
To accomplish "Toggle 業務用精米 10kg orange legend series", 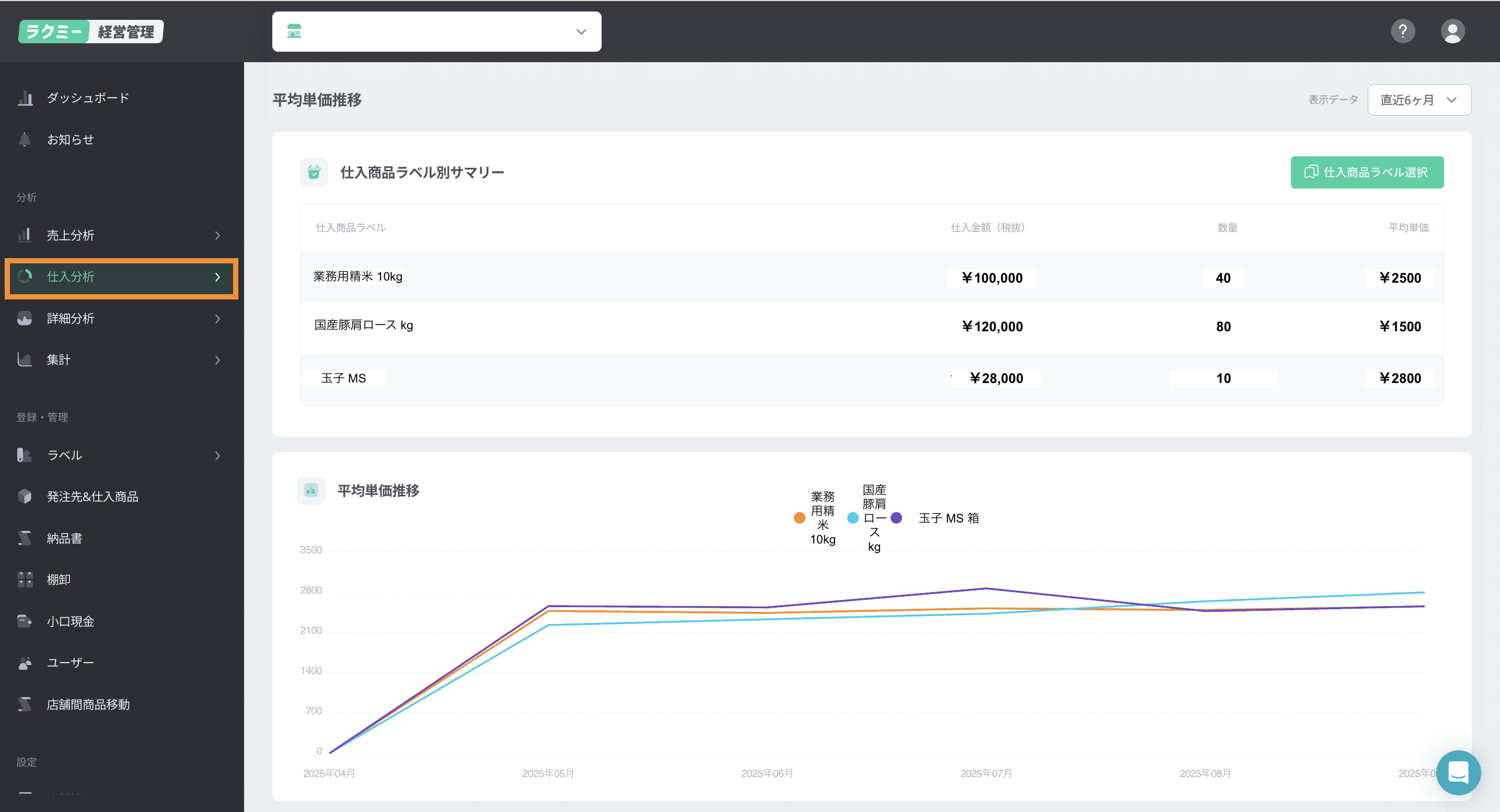I will pyautogui.click(x=800, y=518).
